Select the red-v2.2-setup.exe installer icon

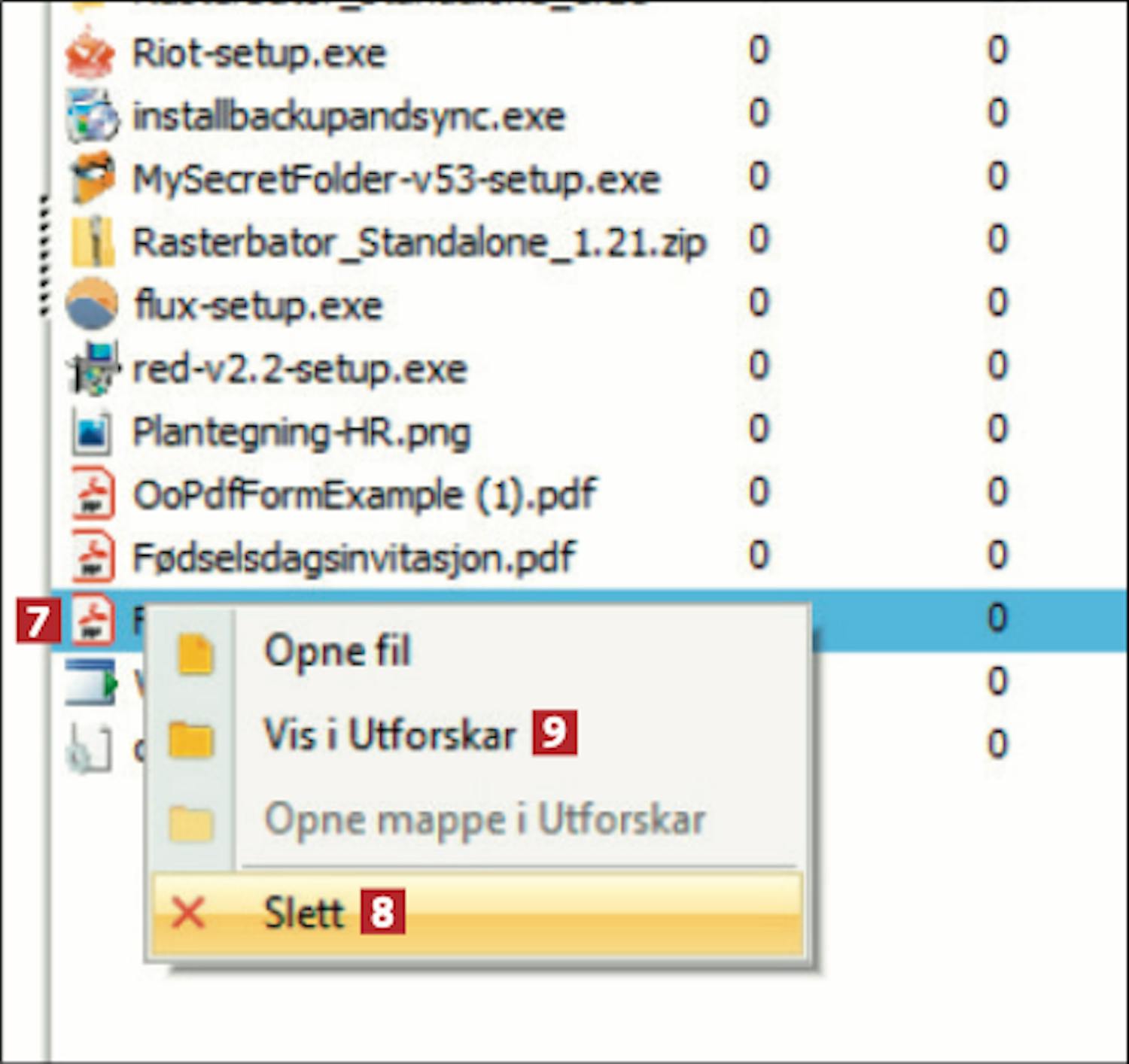(x=93, y=368)
